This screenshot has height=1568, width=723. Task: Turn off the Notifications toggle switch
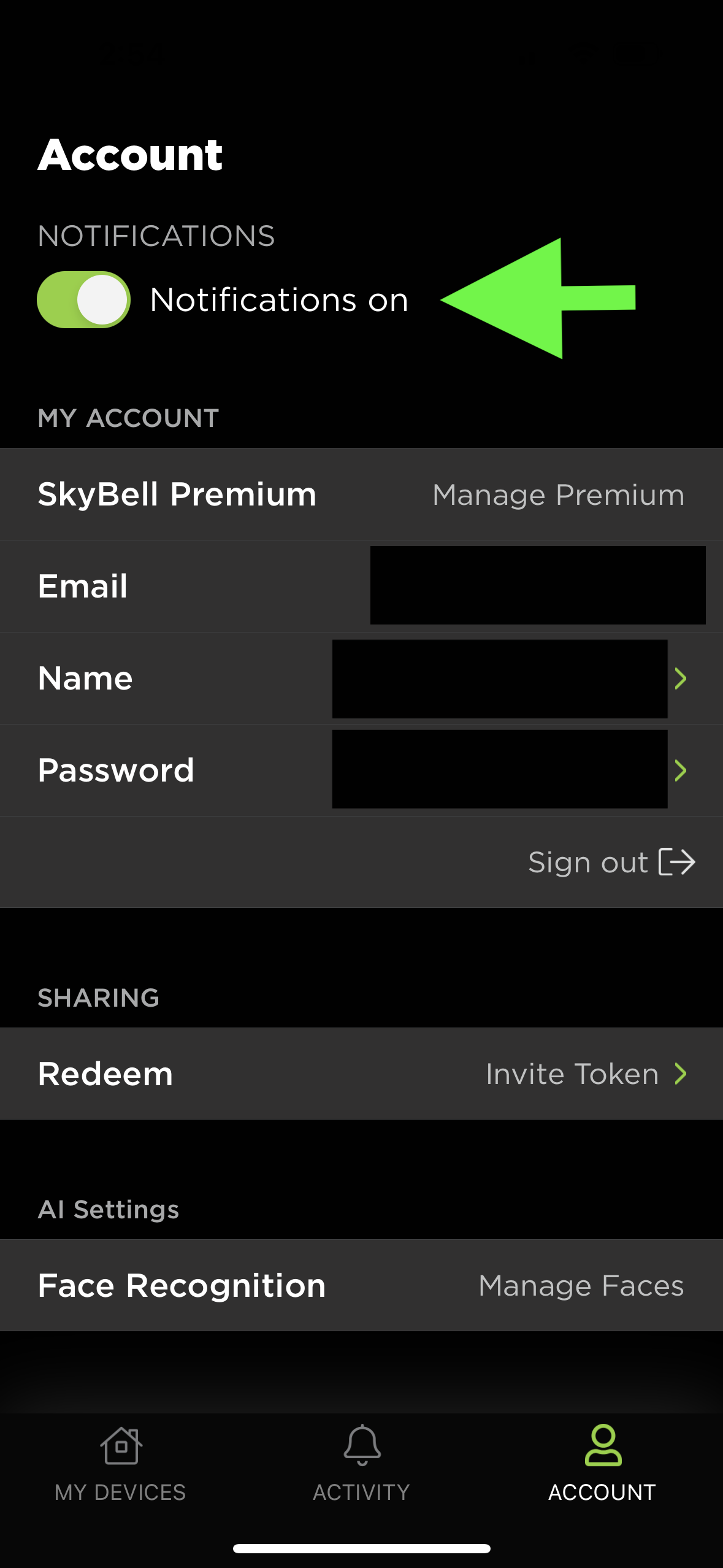pyautogui.click(x=83, y=299)
